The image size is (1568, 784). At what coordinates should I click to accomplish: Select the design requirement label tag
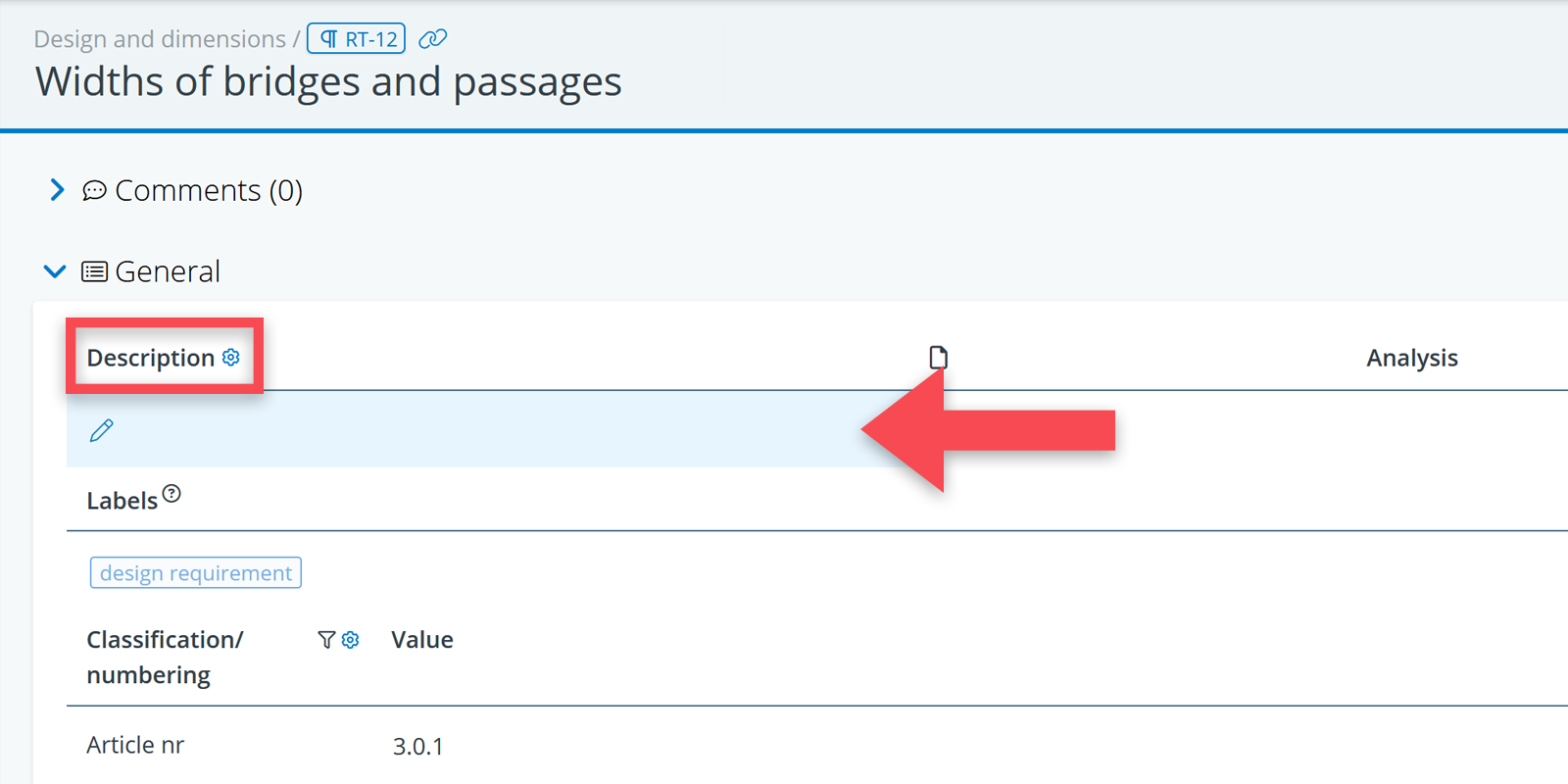[x=196, y=573]
